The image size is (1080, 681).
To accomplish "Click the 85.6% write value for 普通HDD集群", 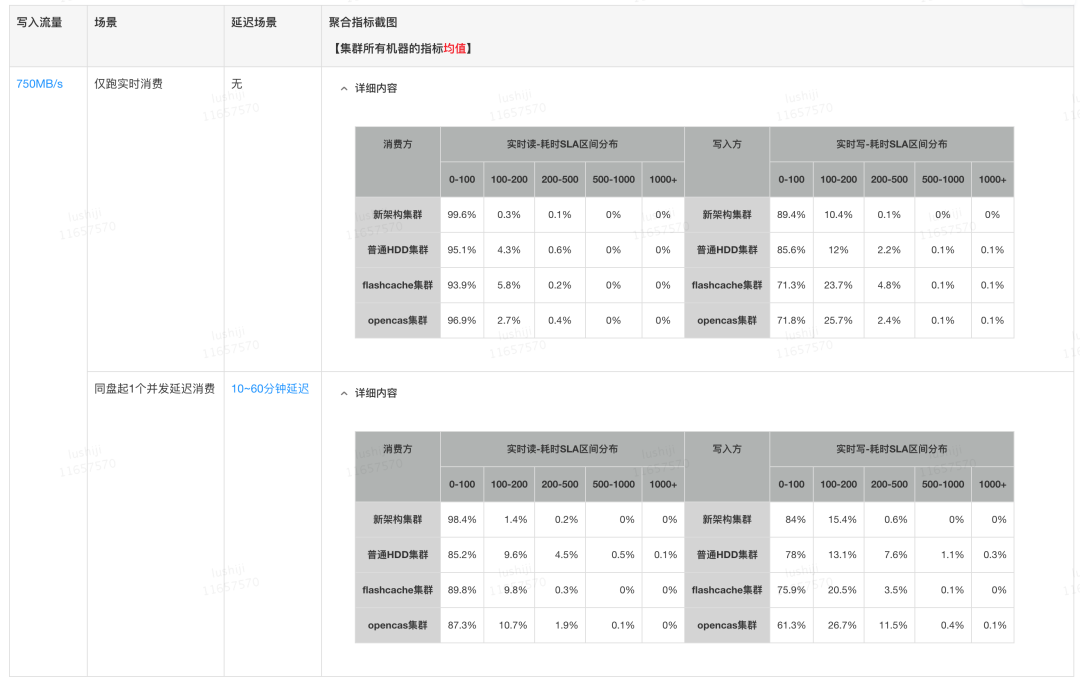I will click(791, 250).
